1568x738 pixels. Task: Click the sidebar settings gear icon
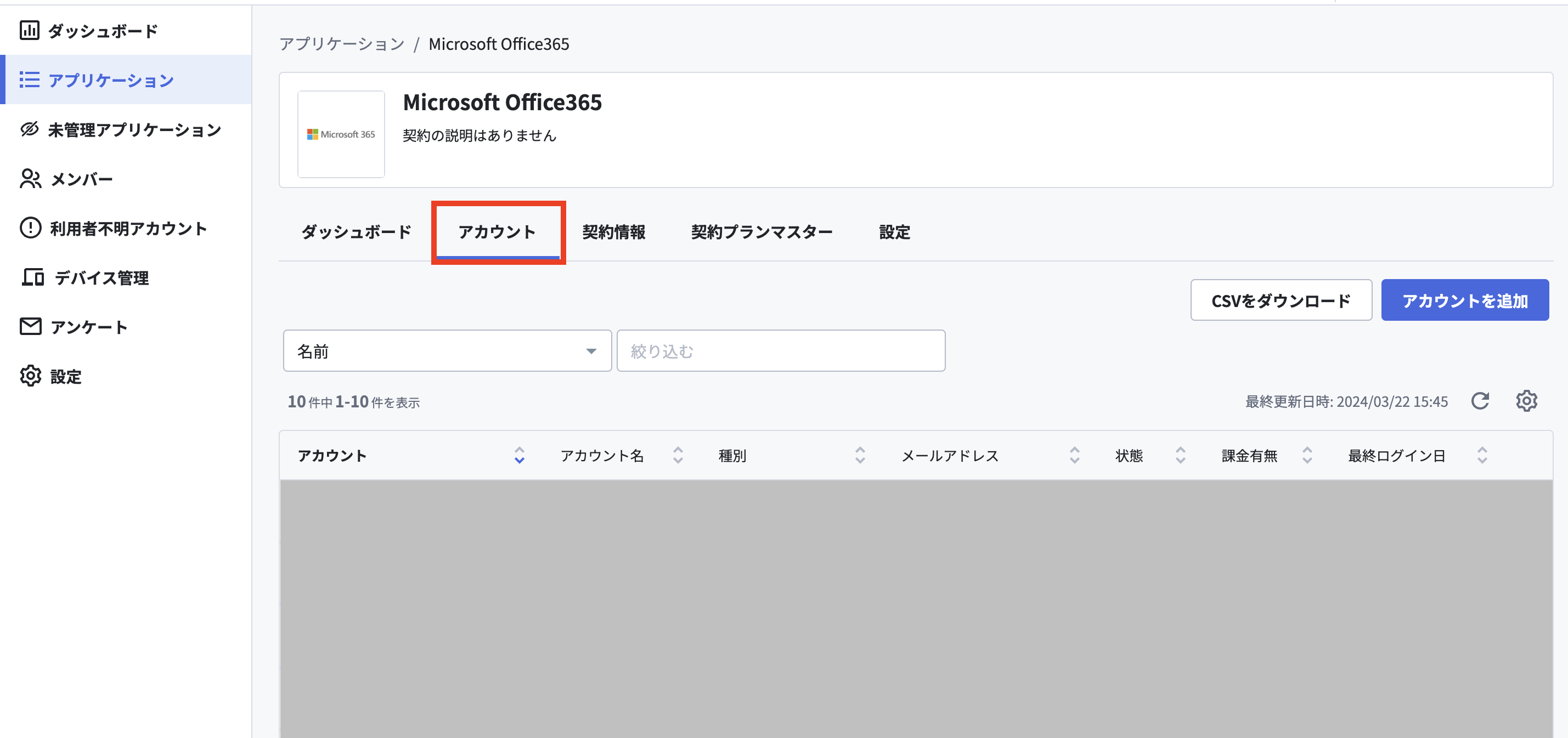pos(30,376)
